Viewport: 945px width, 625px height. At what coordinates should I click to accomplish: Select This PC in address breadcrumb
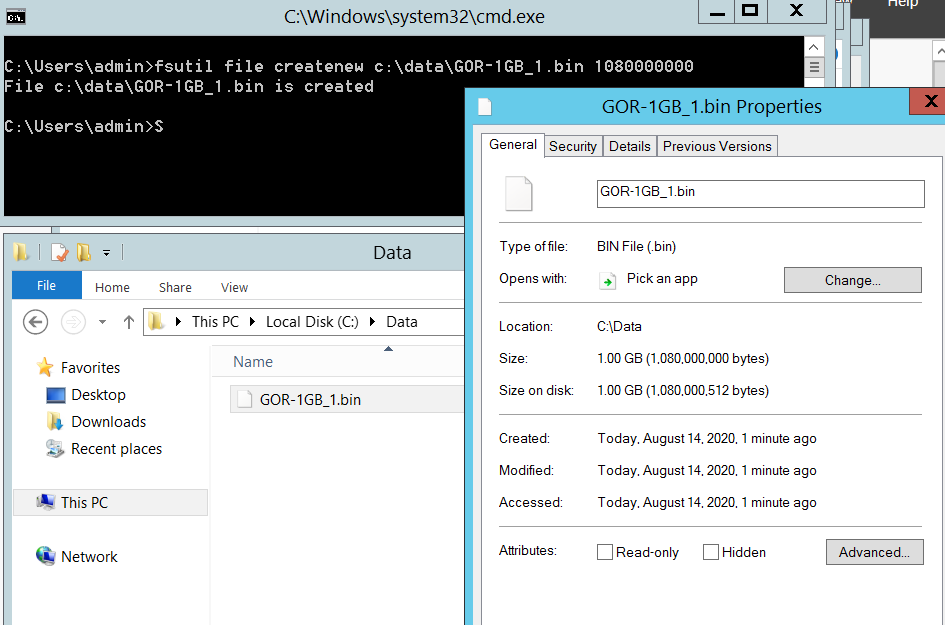[215, 322]
